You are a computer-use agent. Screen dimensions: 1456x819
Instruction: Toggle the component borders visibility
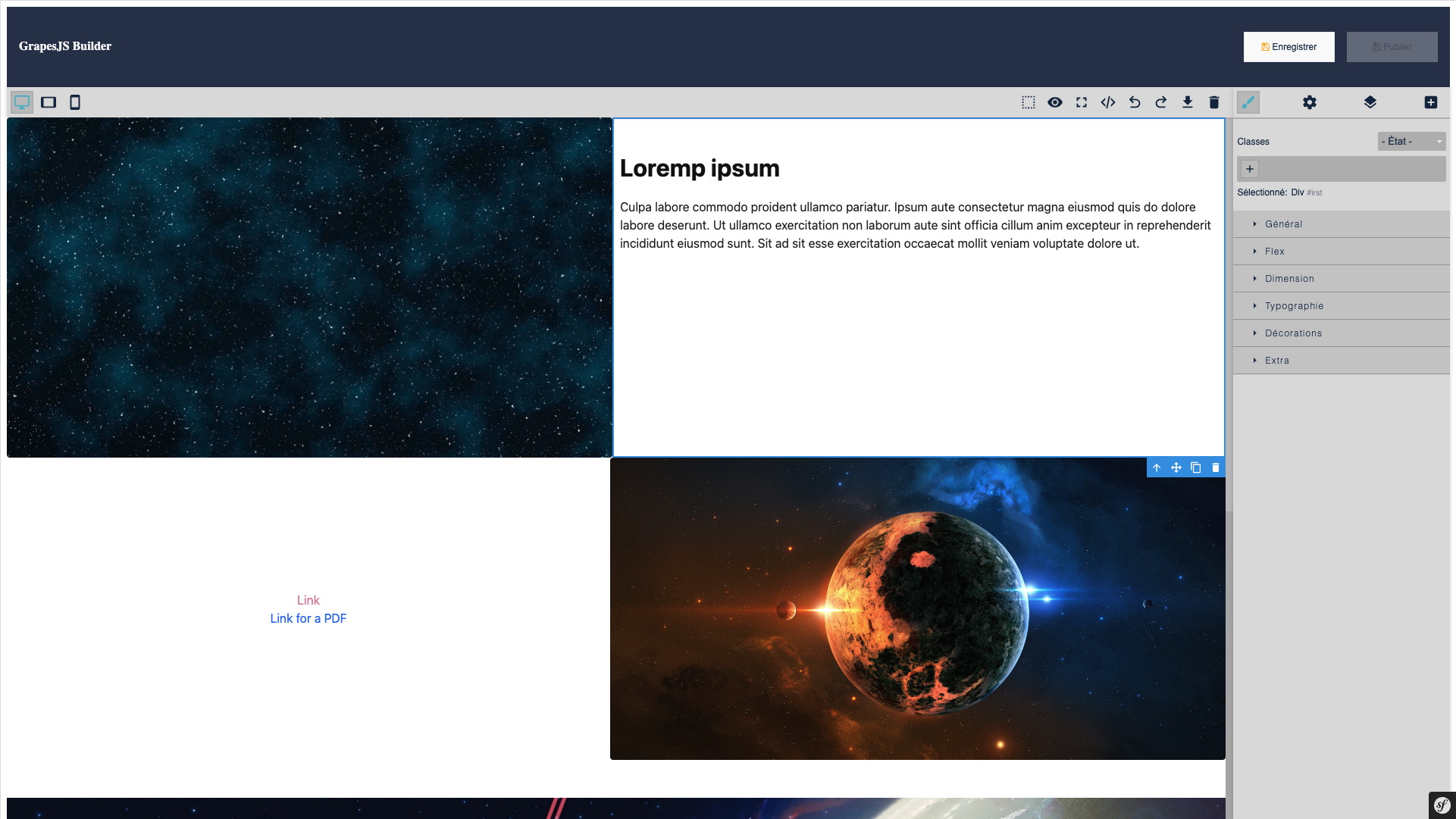coord(1029,102)
